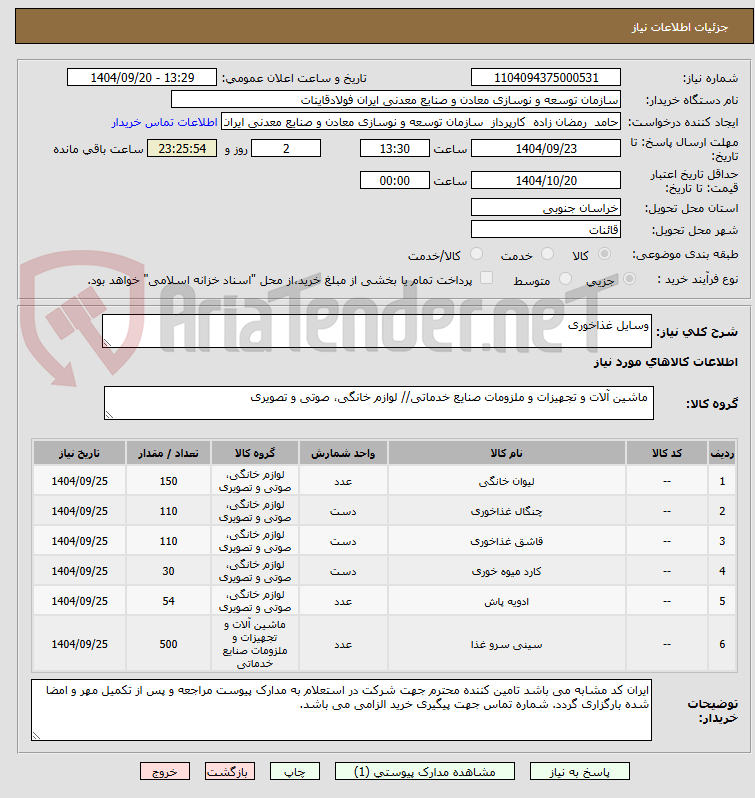Click the اطلاعات کالاهای مورد نیاز section title
Screen dimensions: 755x798
pyautogui.click(x=665, y=362)
